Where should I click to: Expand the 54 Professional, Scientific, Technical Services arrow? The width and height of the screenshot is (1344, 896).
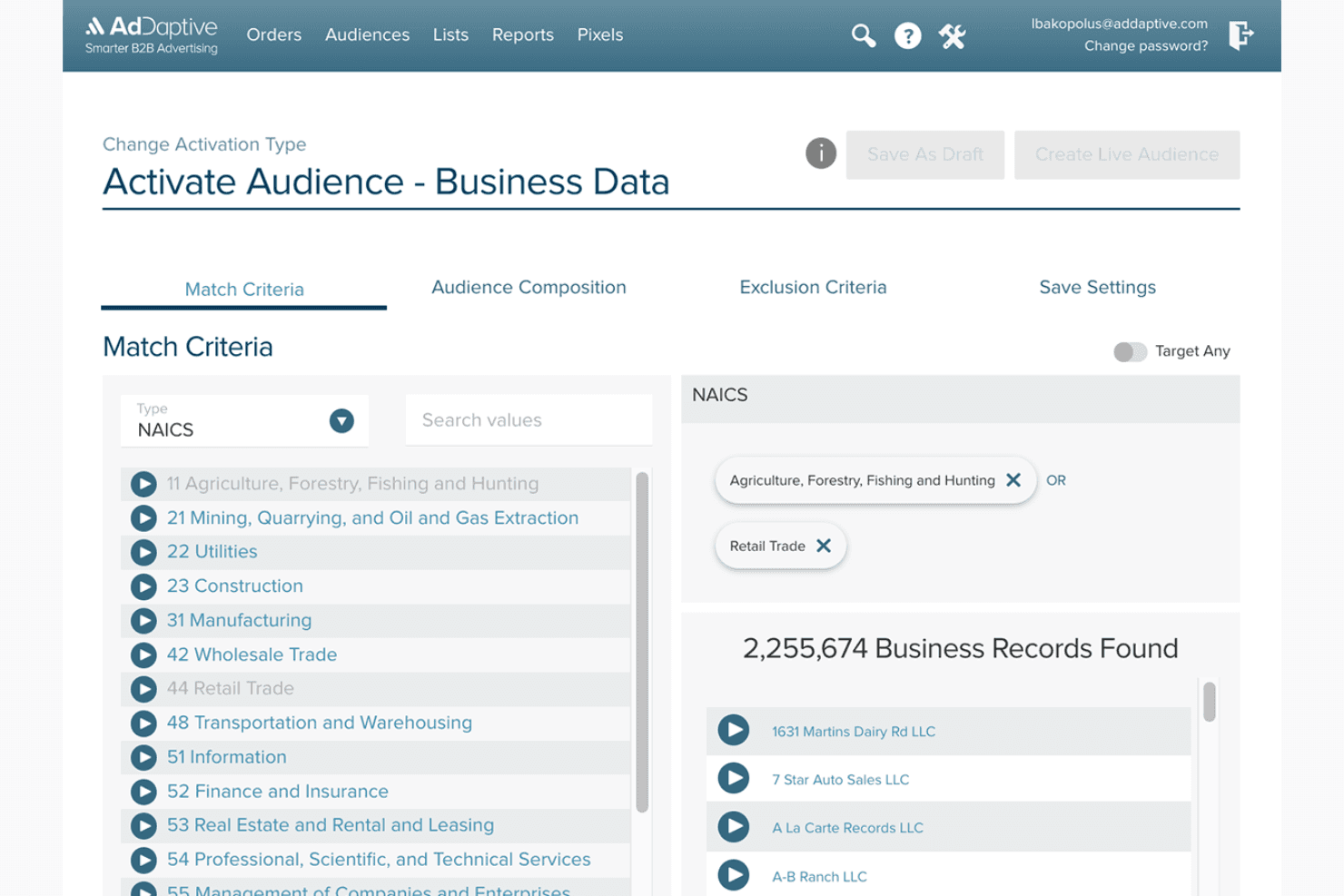pos(143,860)
